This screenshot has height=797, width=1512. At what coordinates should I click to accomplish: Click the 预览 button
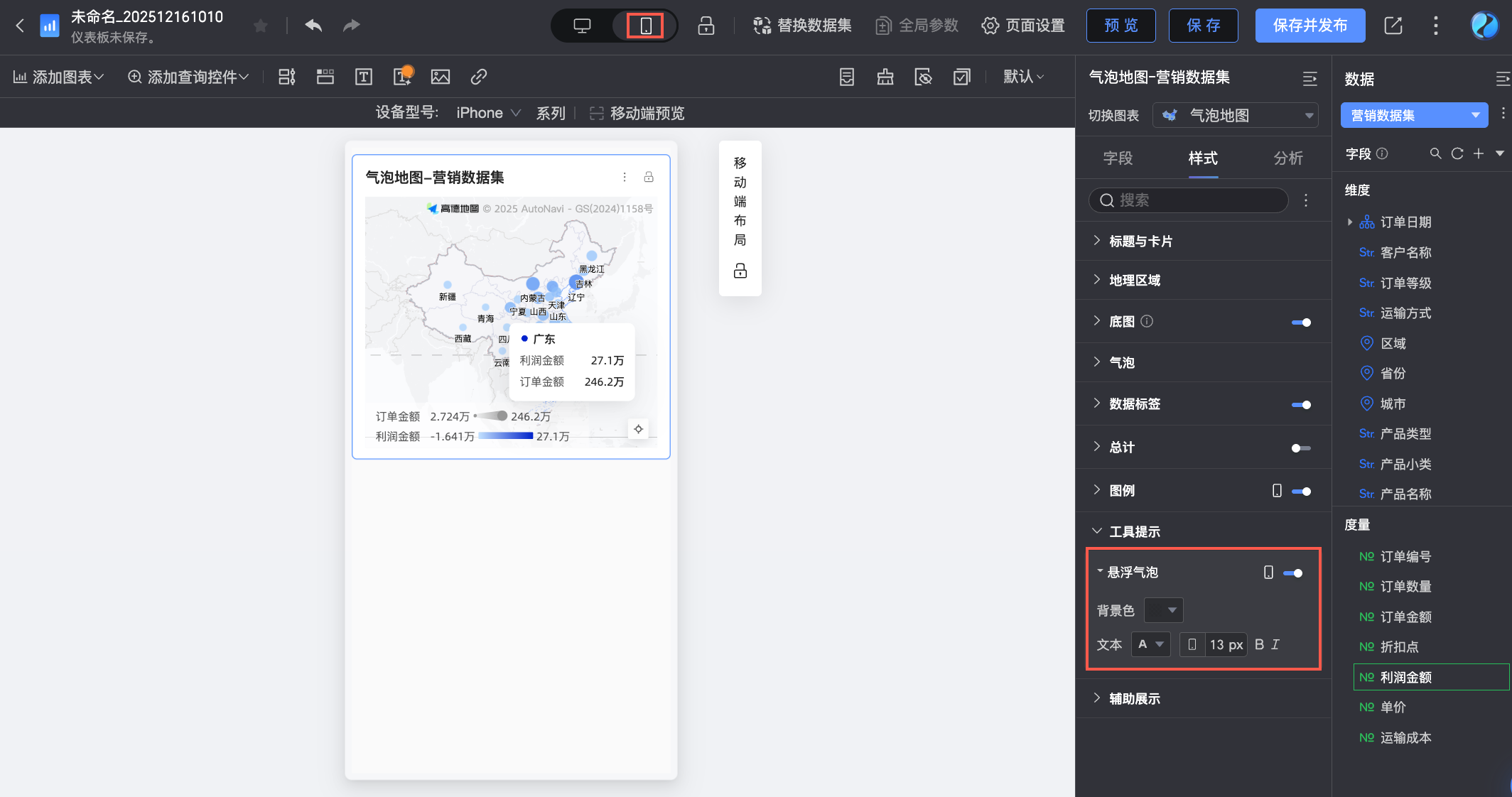pyautogui.click(x=1120, y=26)
